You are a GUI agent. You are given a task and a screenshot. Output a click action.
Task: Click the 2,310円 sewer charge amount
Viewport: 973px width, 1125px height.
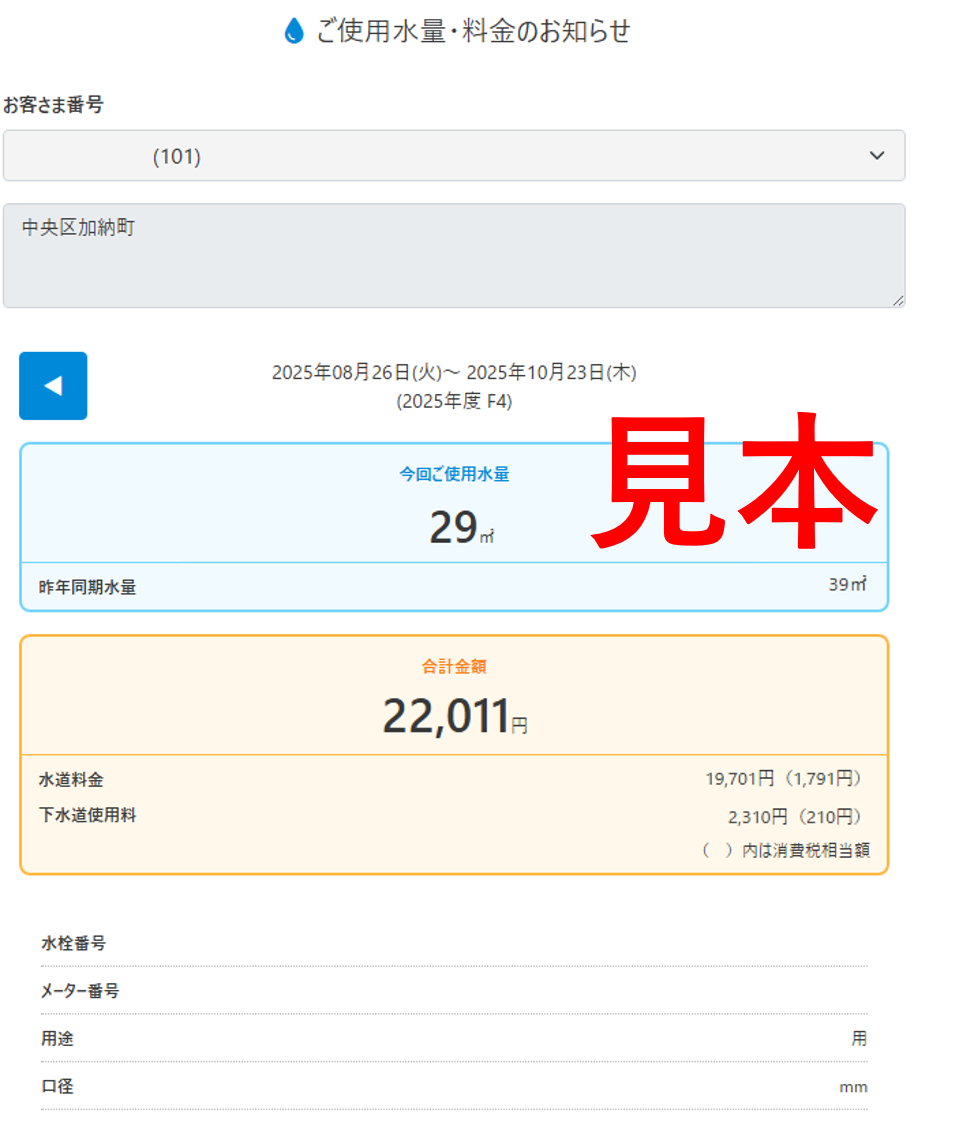point(758,816)
